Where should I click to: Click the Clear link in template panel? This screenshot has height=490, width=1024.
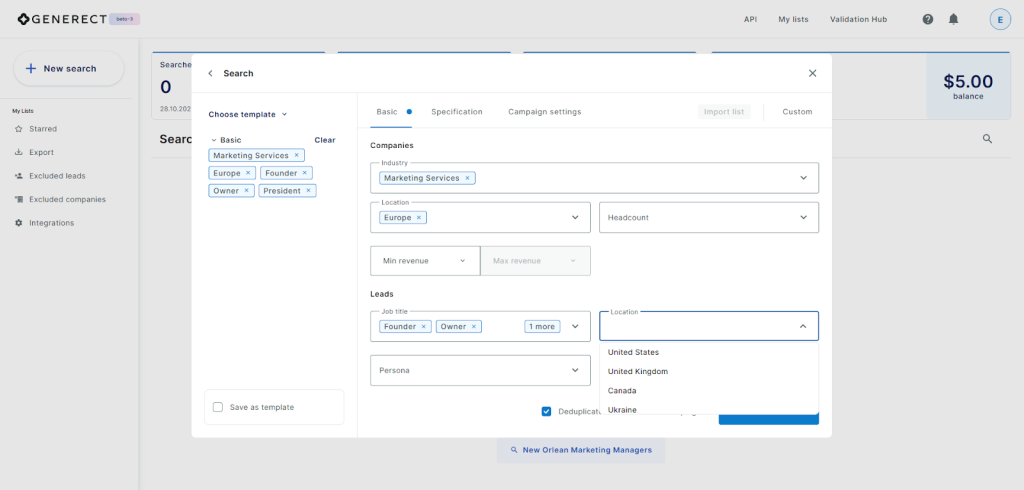324,140
